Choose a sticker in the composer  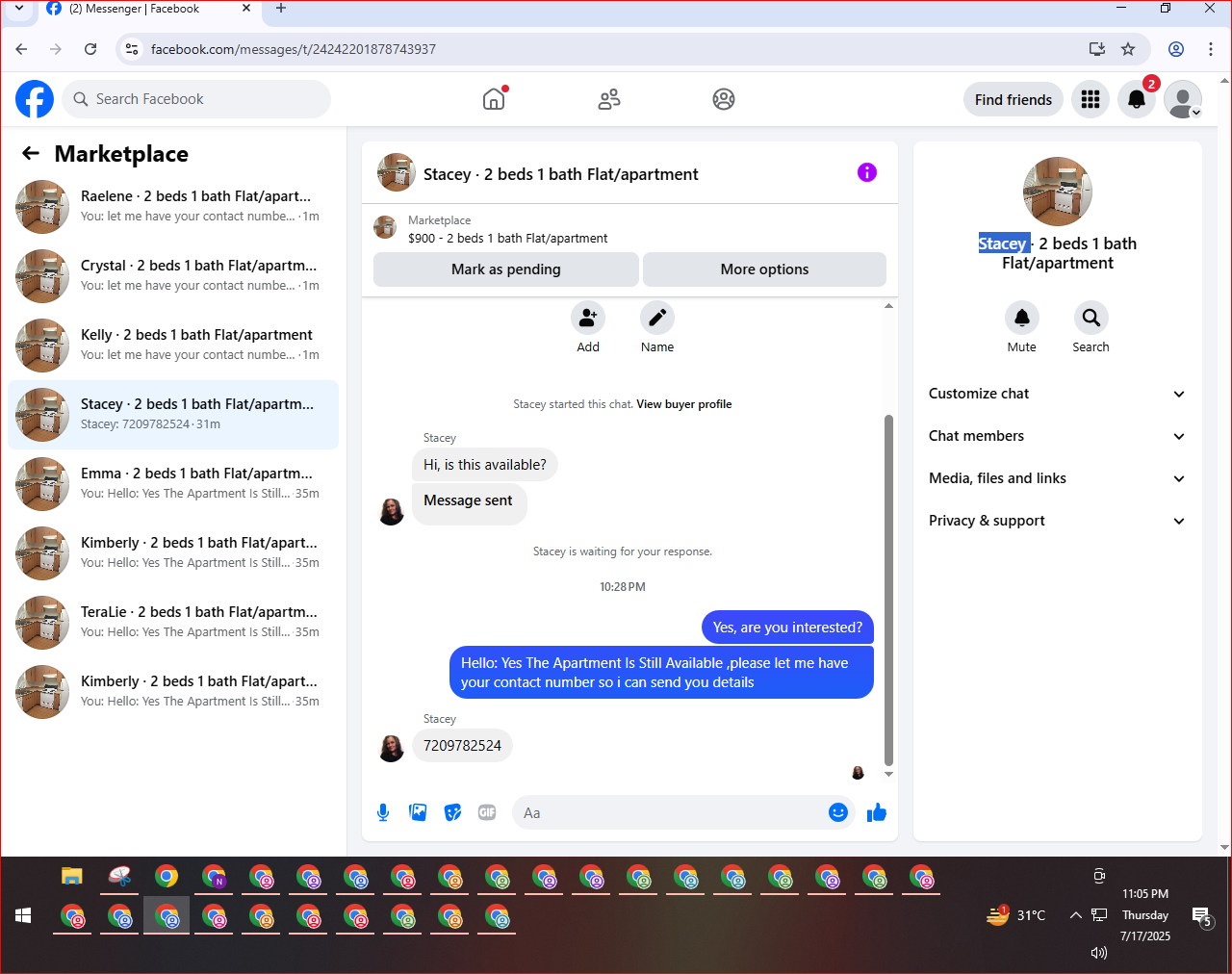452,812
